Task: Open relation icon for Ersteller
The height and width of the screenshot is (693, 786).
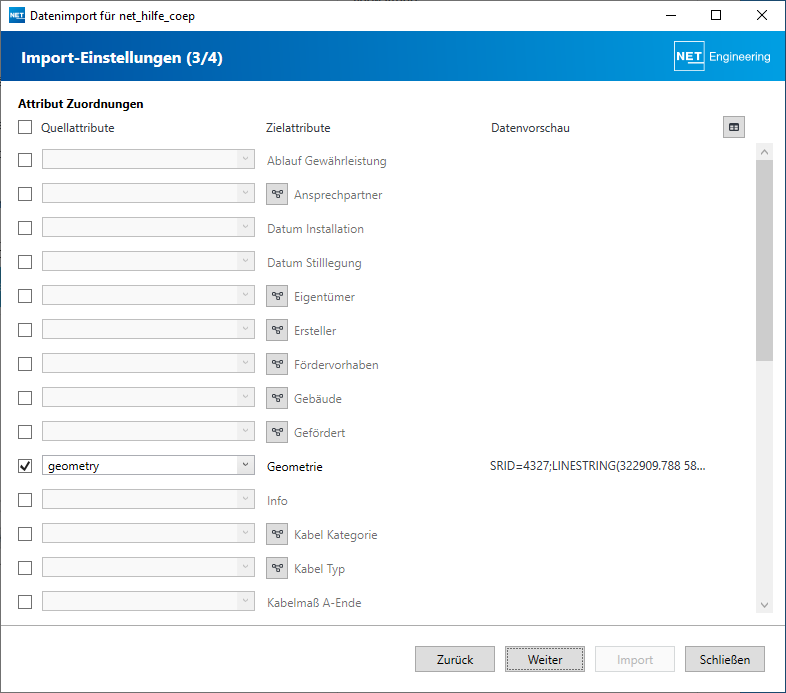Action: pyautogui.click(x=278, y=331)
